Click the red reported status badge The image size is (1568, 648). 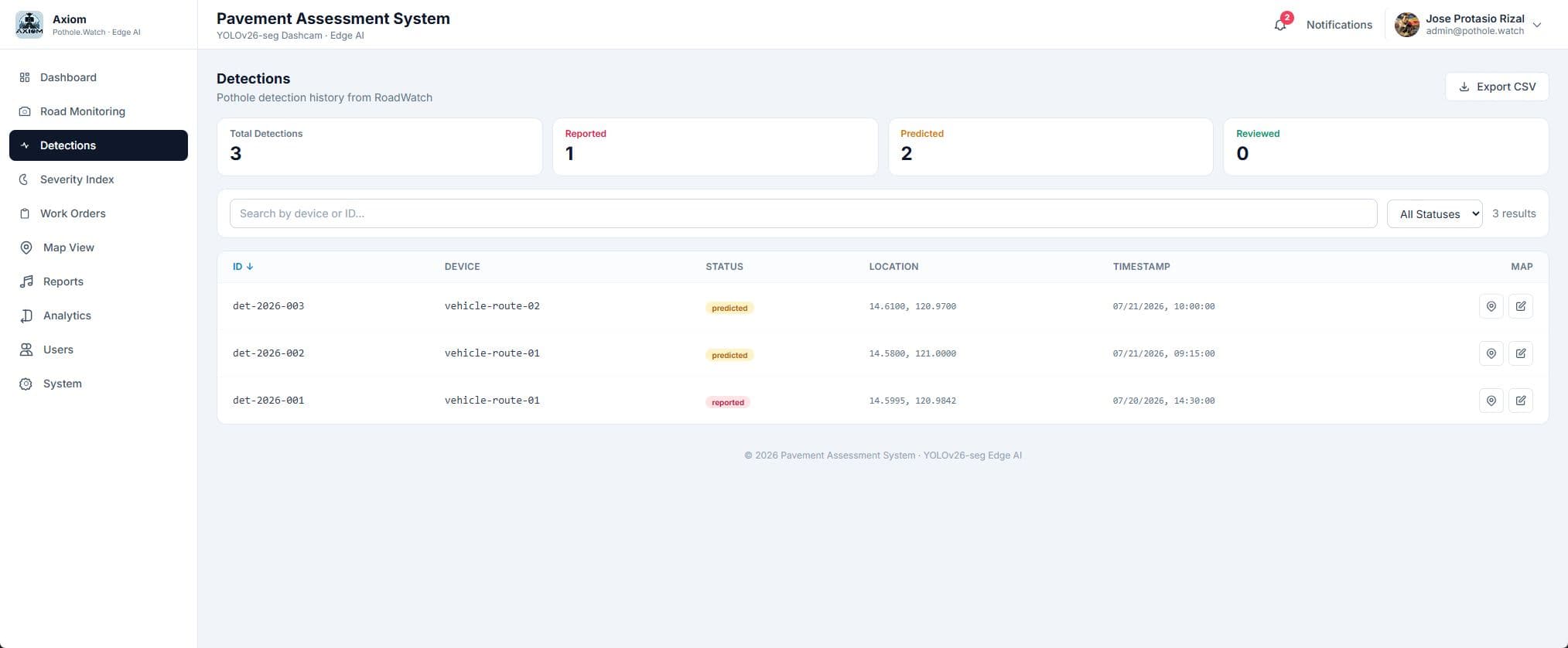[728, 402]
